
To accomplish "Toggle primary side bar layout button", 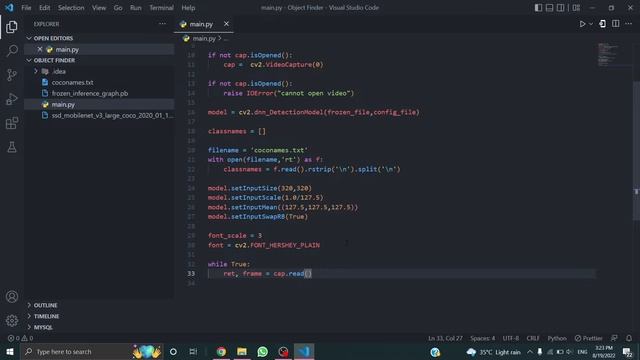I will (x=538, y=8).
